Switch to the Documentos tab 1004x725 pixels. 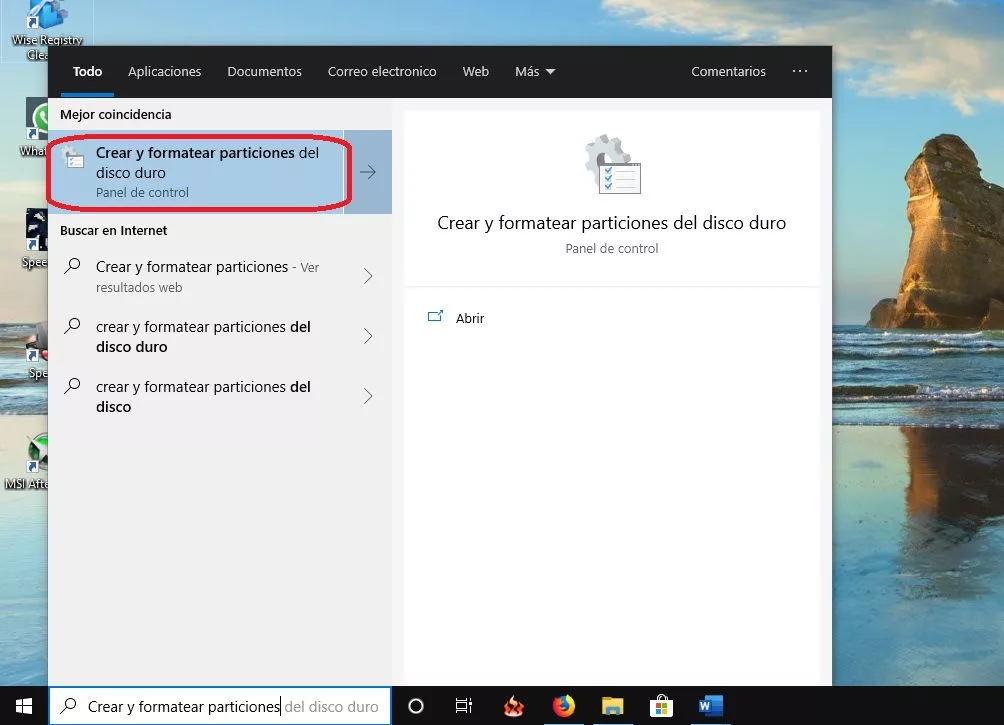[x=264, y=72]
